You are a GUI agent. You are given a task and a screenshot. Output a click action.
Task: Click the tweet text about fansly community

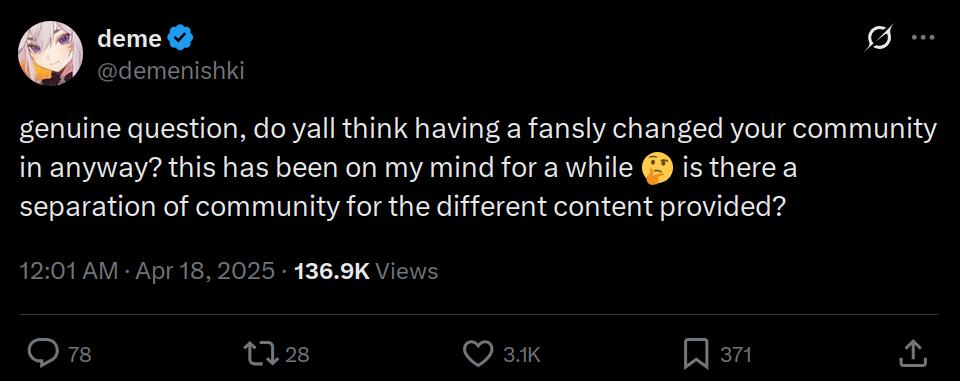coord(478,168)
